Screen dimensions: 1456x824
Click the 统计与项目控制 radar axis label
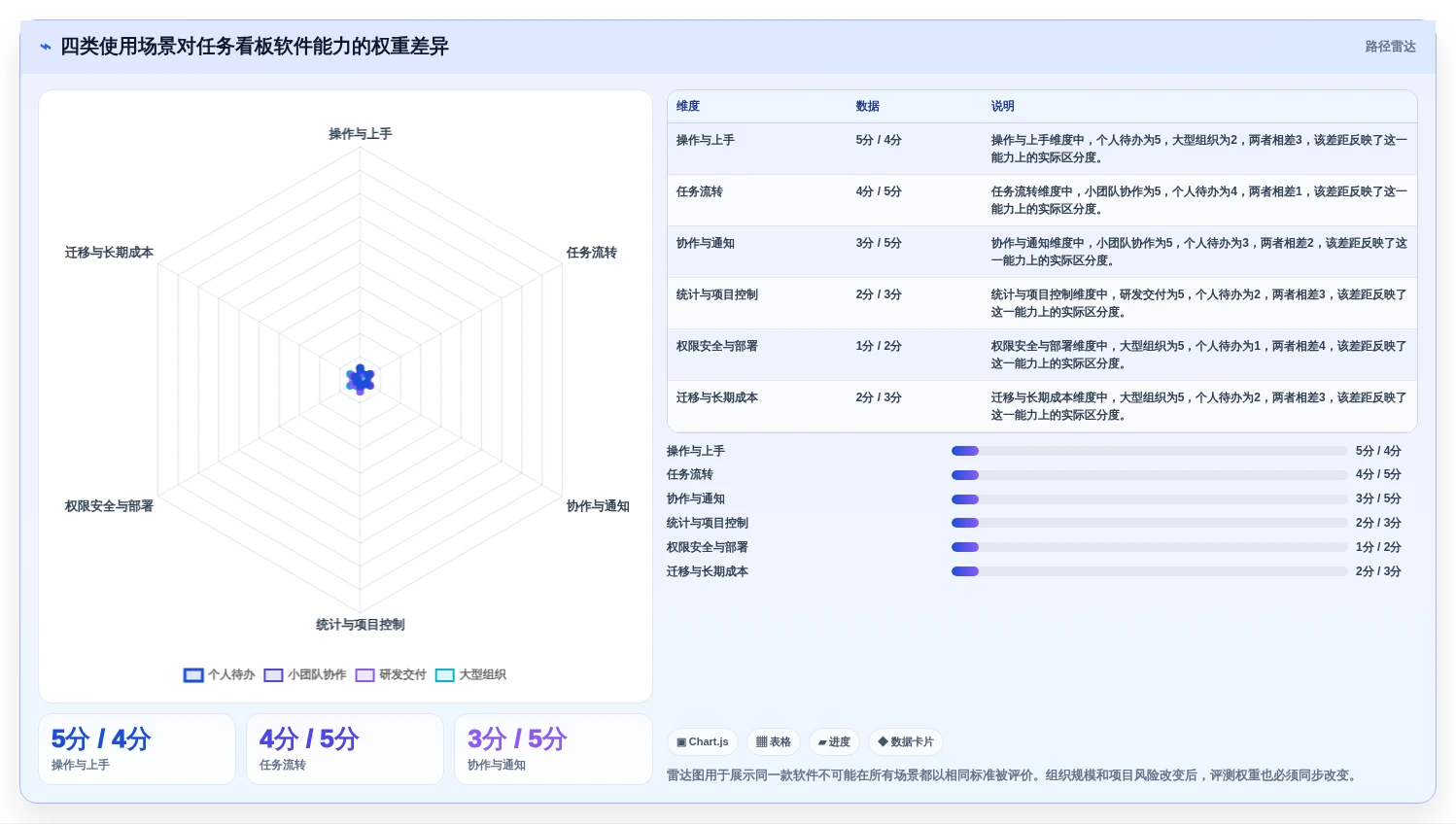361,625
